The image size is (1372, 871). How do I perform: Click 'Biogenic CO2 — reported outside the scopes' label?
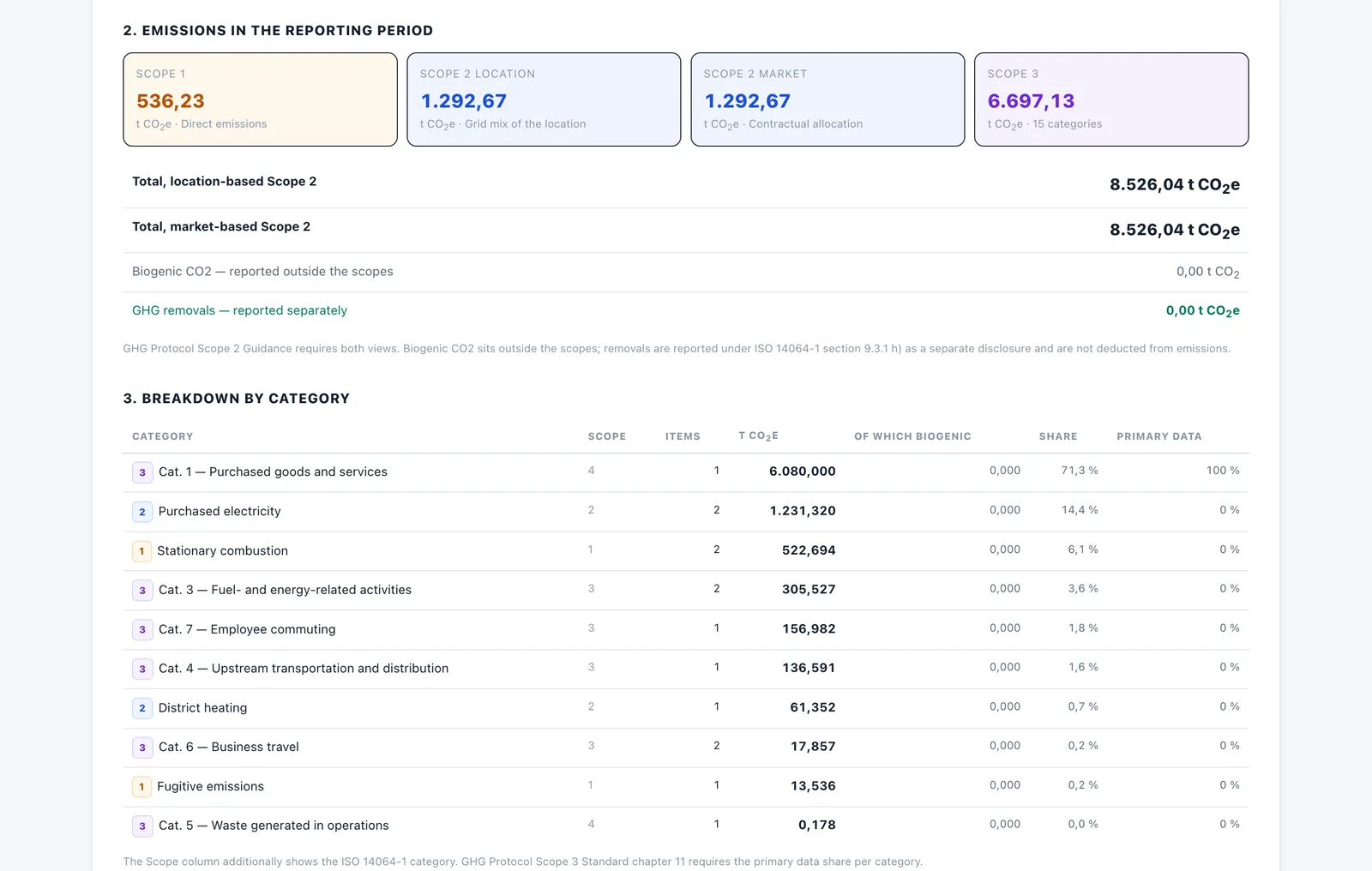[262, 272]
